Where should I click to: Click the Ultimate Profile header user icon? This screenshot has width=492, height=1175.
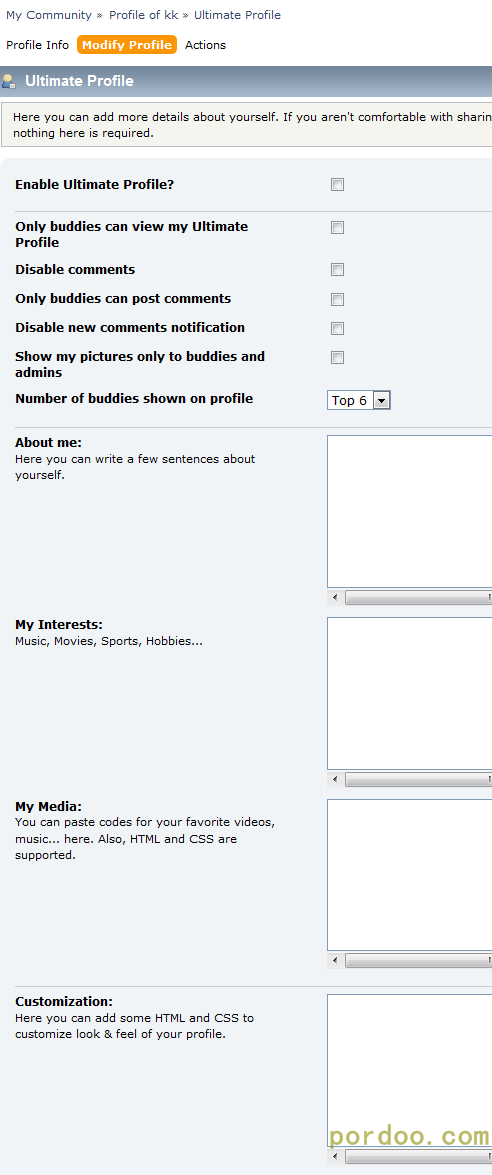tap(9, 81)
